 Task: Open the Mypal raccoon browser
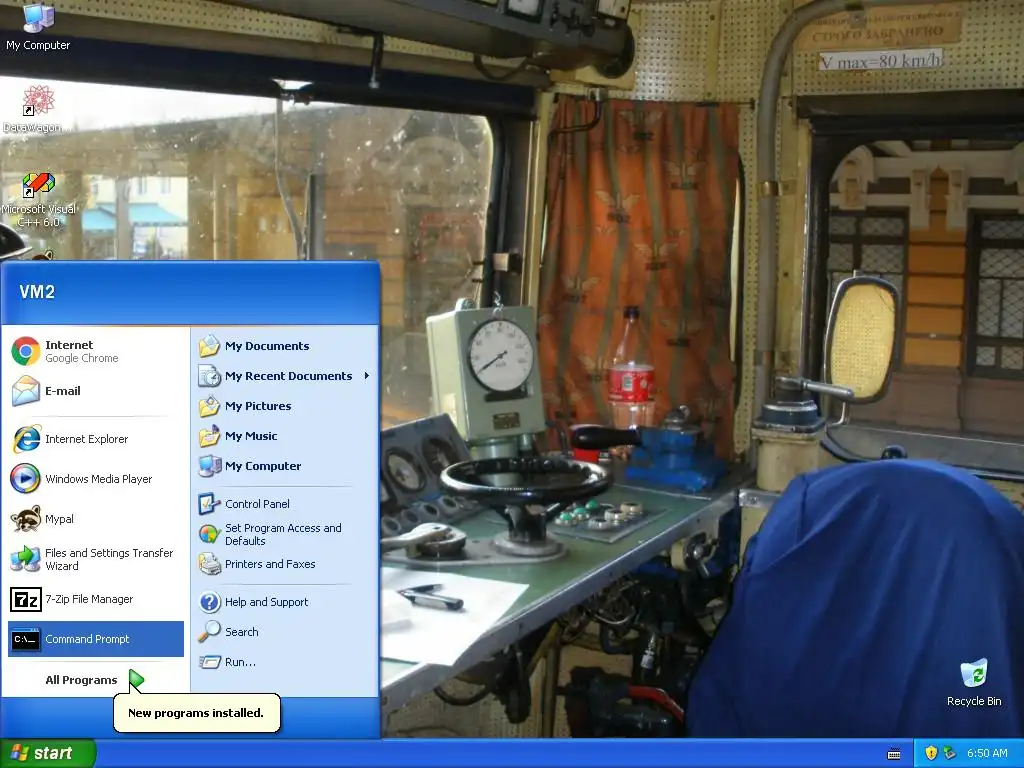[95, 519]
